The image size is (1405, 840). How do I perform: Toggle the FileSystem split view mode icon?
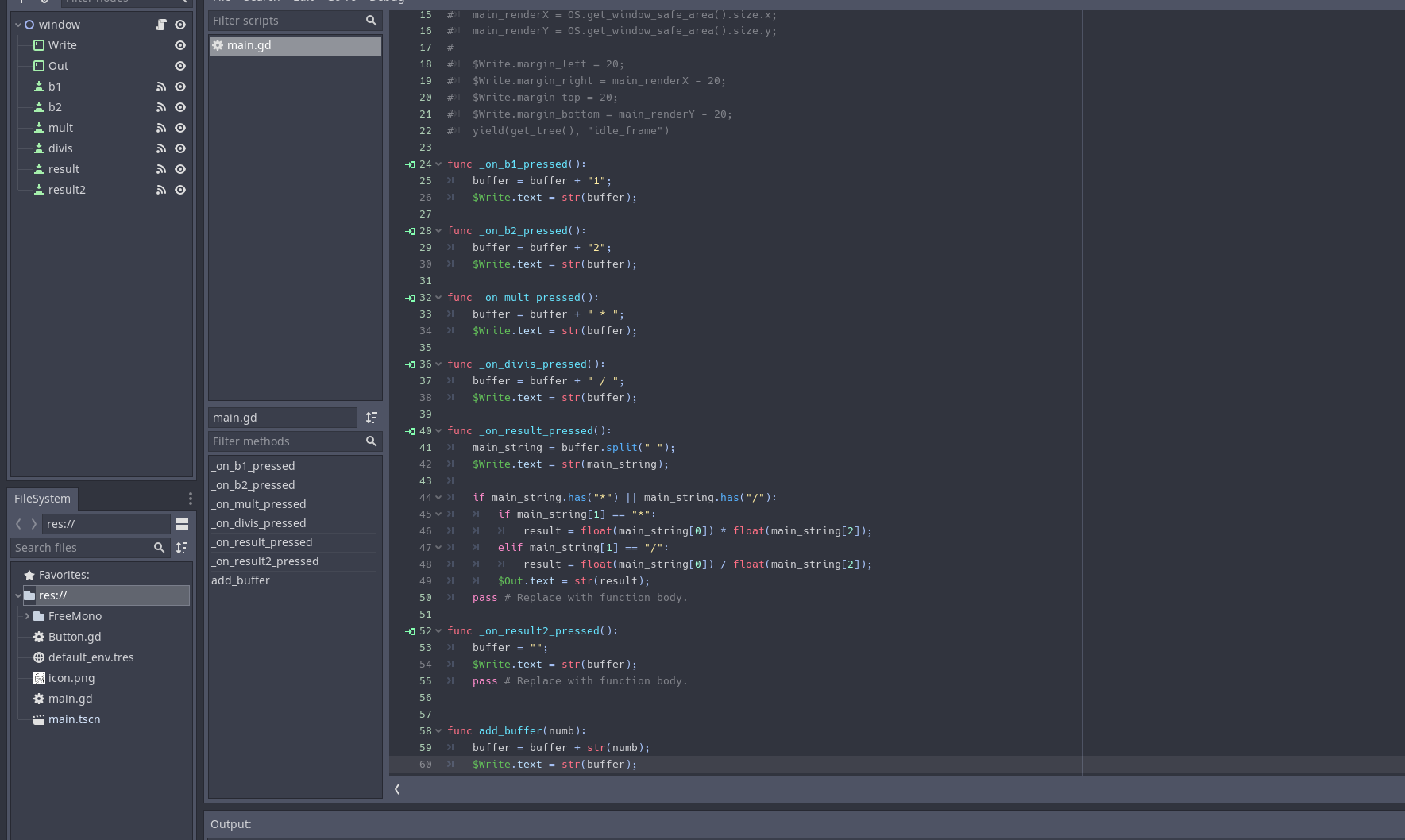[182, 524]
